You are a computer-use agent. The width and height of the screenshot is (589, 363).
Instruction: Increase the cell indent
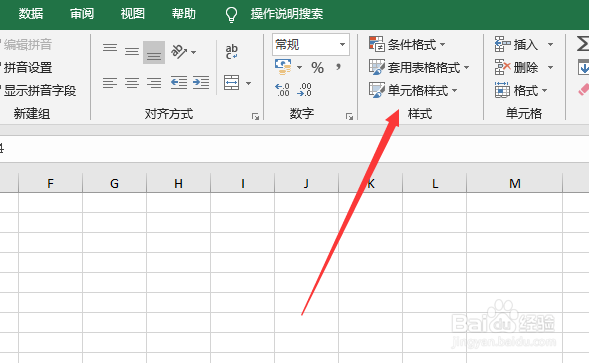point(201,82)
